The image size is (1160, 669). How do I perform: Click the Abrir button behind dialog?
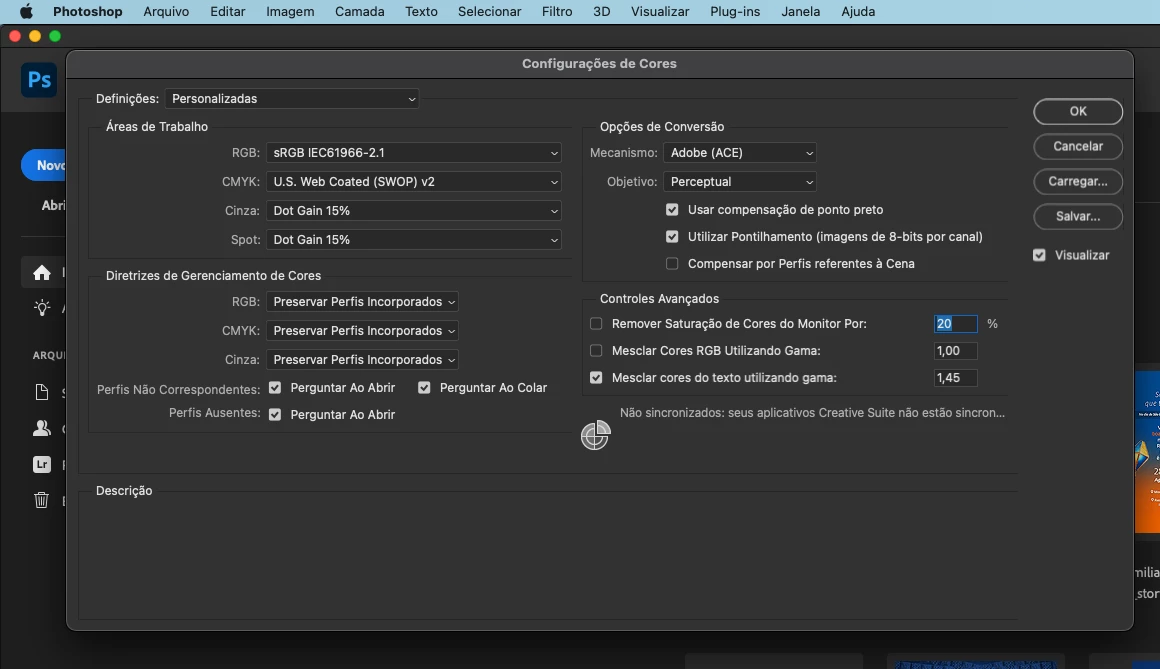53,206
